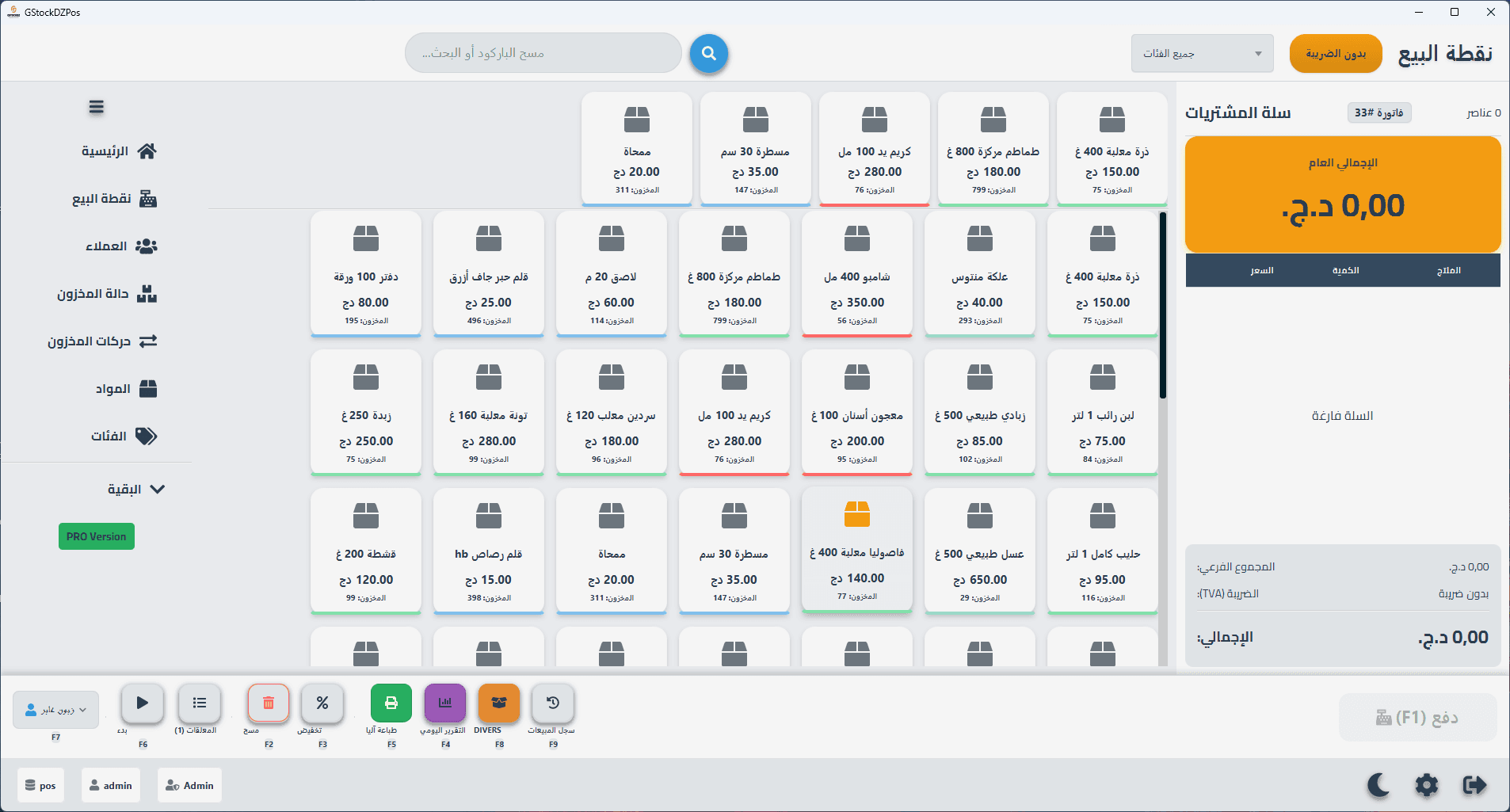Click the blue search magnifier button
Image resolution: width=1510 pixels, height=812 pixels.
point(708,53)
